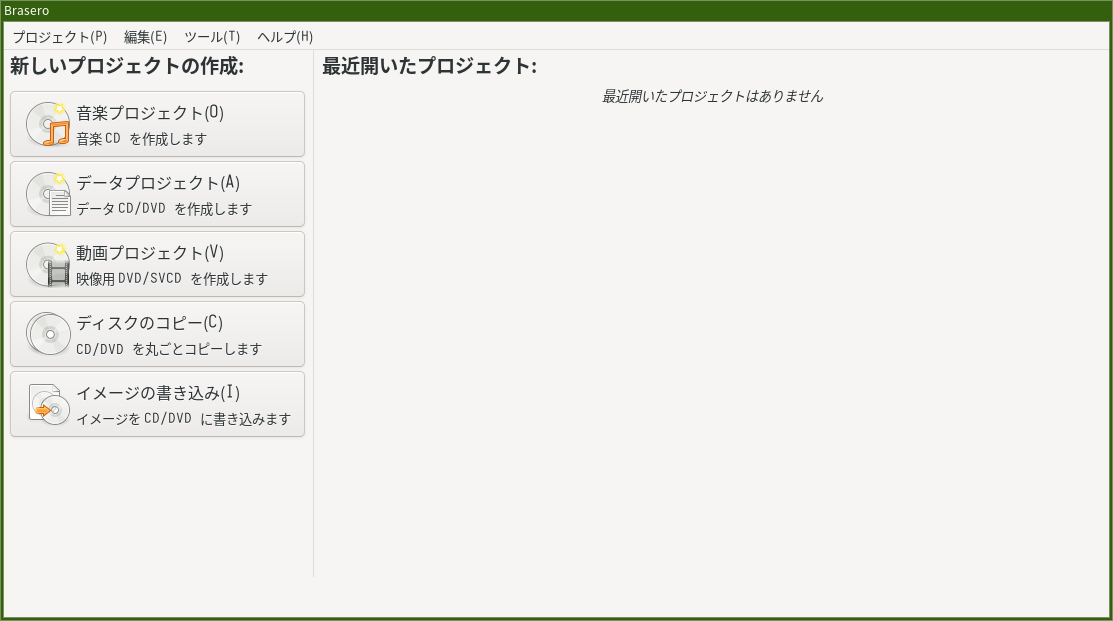The image size is (1113, 621).
Task: Create a データプロジェクト for CD/DVD
Action: [157, 193]
